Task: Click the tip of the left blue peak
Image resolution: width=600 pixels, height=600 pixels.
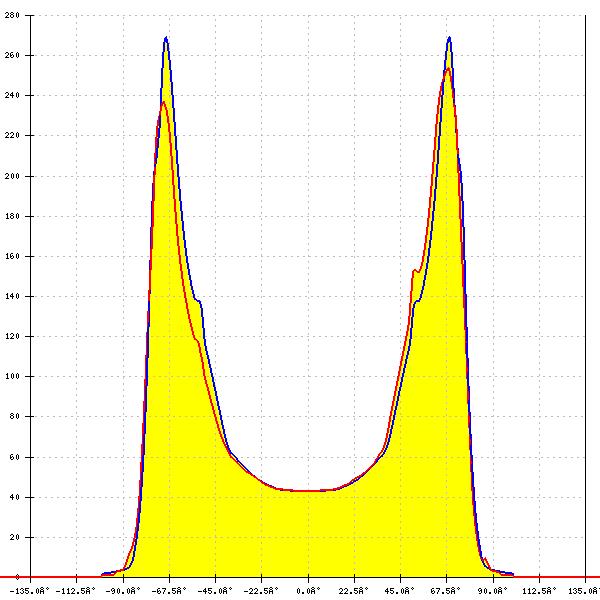Action: click(x=166, y=38)
